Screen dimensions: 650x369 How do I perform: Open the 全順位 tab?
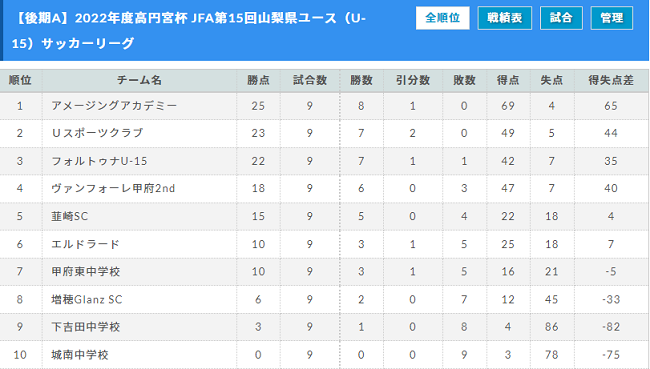pyautogui.click(x=442, y=18)
